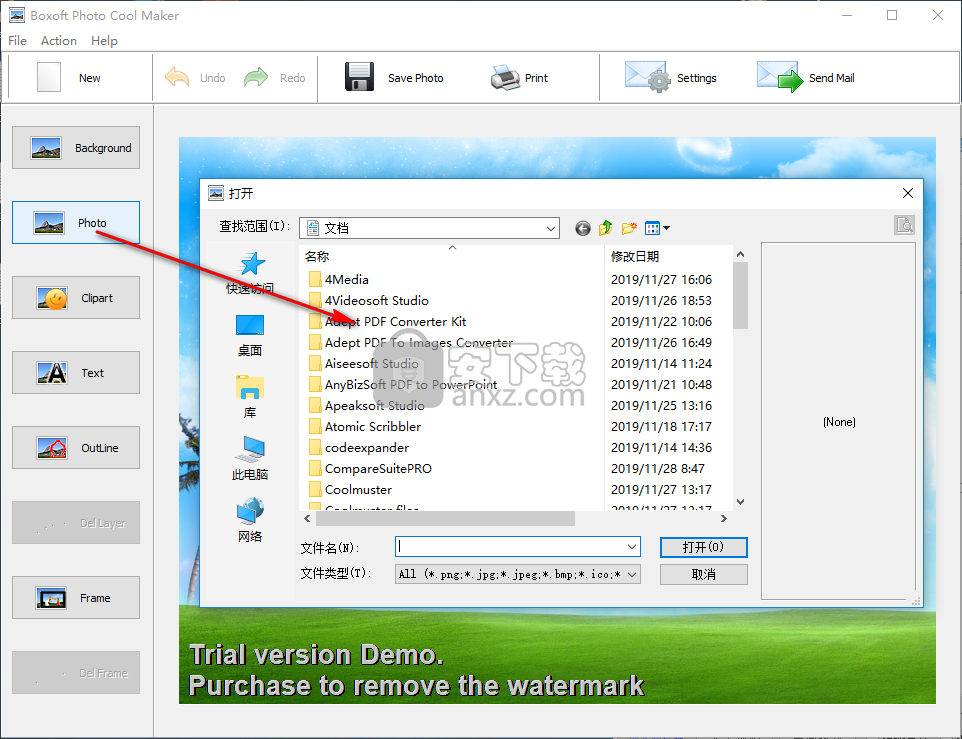The image size is (962, 739).
Task: Create a new folder in the dialog
Action: 629,229
